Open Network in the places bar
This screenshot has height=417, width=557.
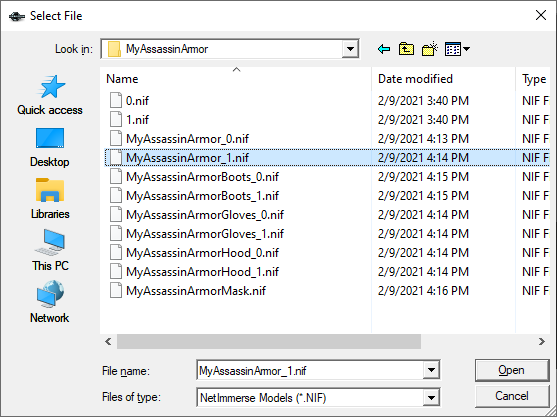pos(50,302)
